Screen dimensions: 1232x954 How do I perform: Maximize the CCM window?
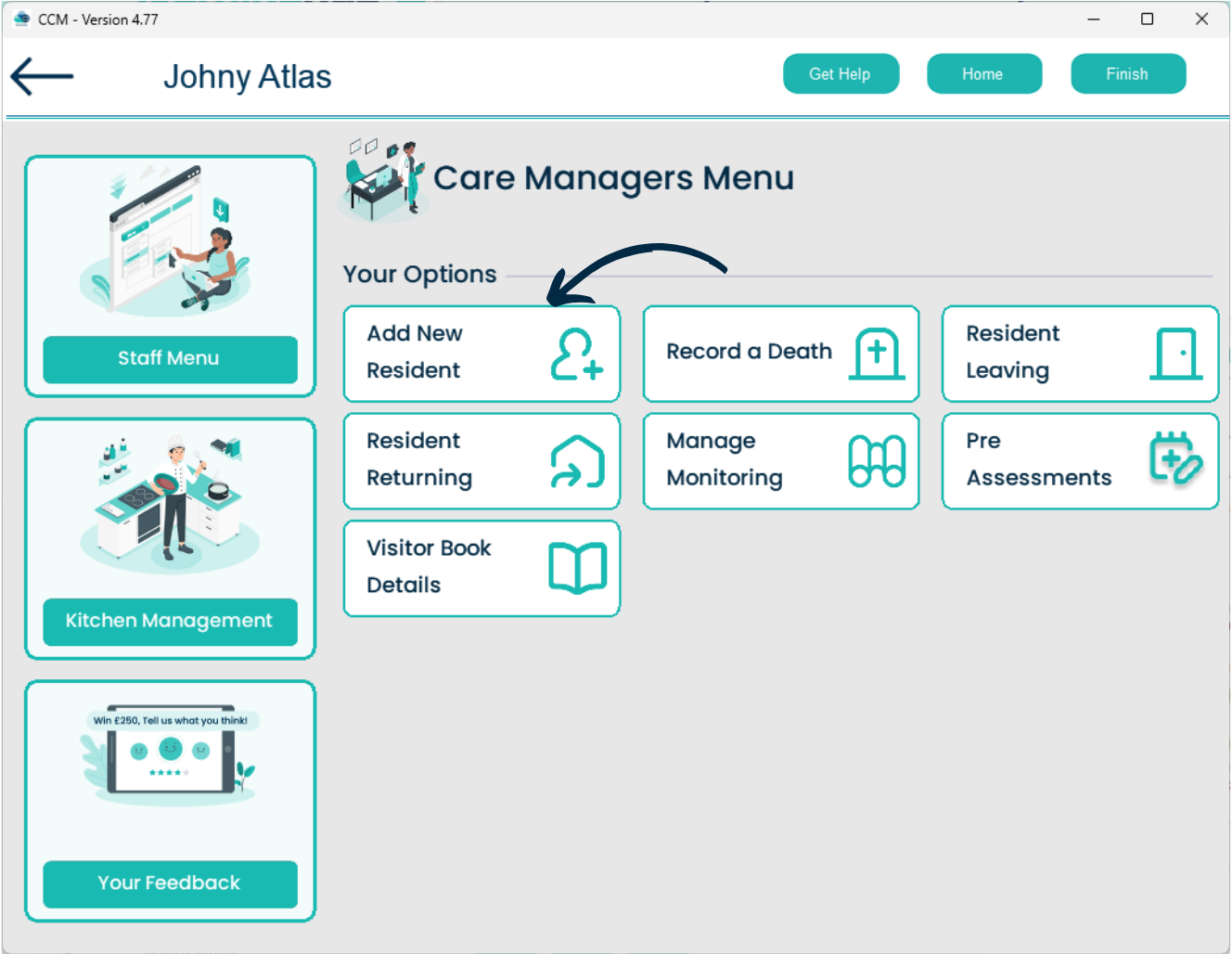(x=1148, y=19)
